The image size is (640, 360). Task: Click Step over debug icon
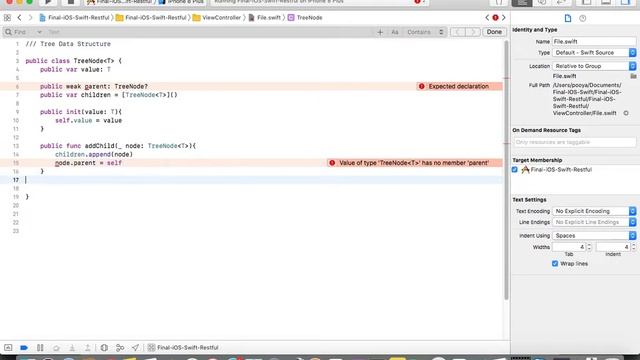point(56,348)
